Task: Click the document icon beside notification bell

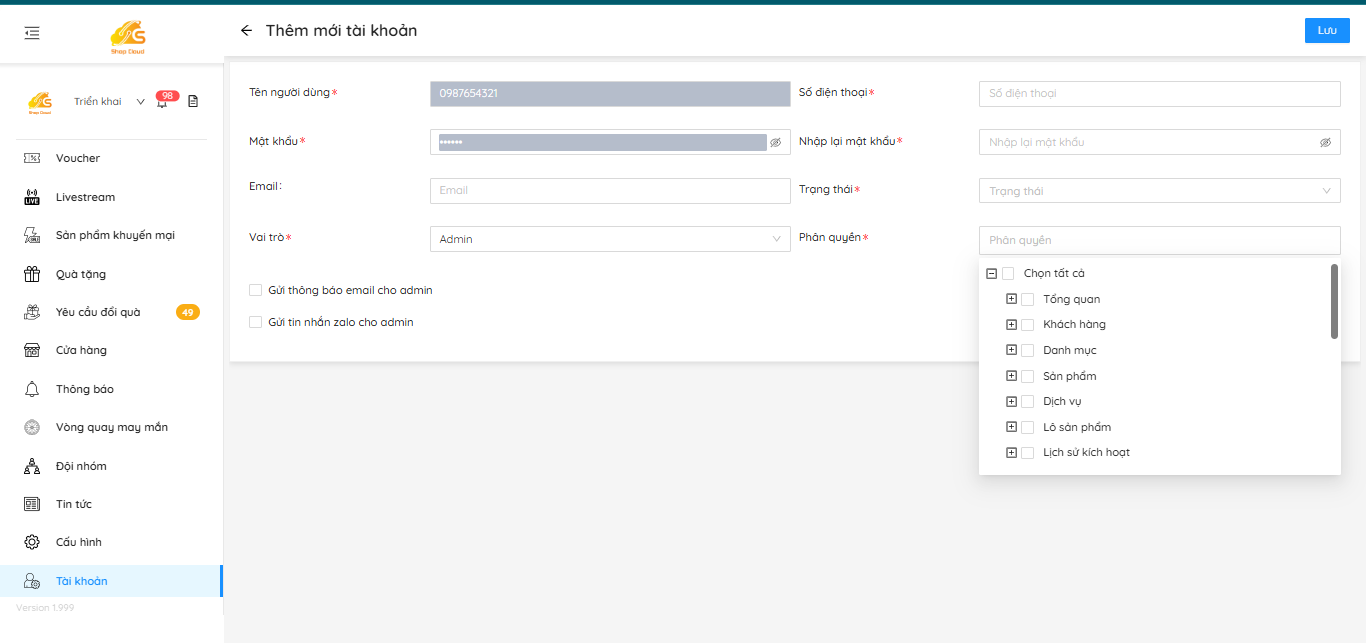Action: [x=193, y=101]
